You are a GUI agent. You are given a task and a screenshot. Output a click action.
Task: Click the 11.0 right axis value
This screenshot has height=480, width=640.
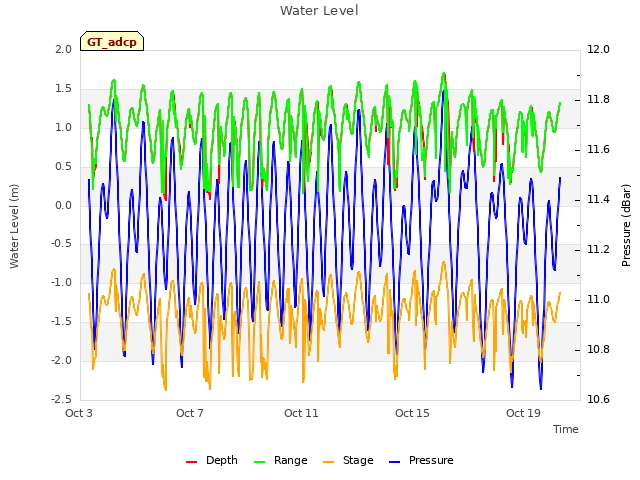point(598,300)
